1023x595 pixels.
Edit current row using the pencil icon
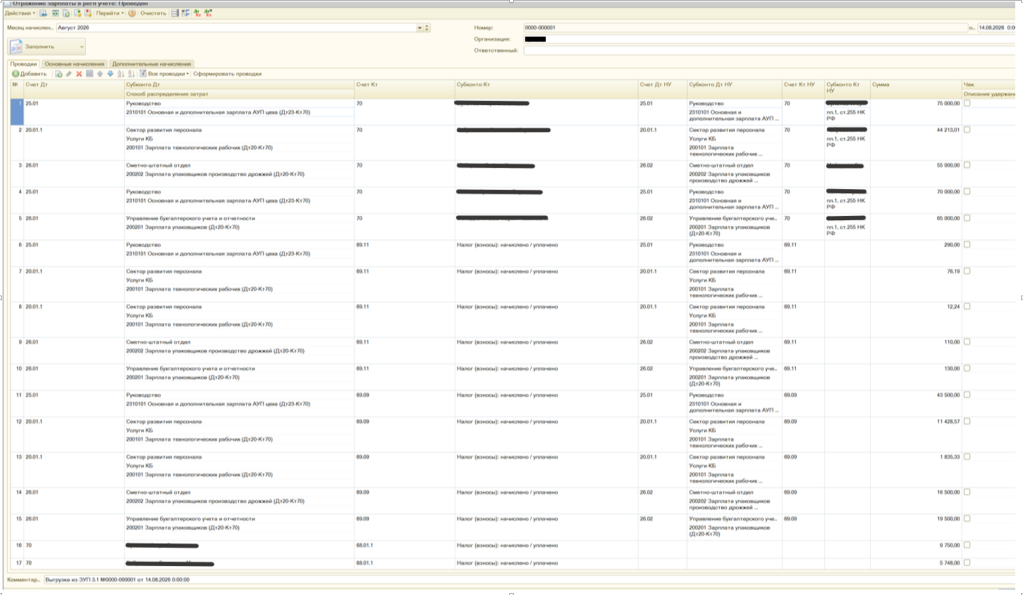(x=69, y=74)
